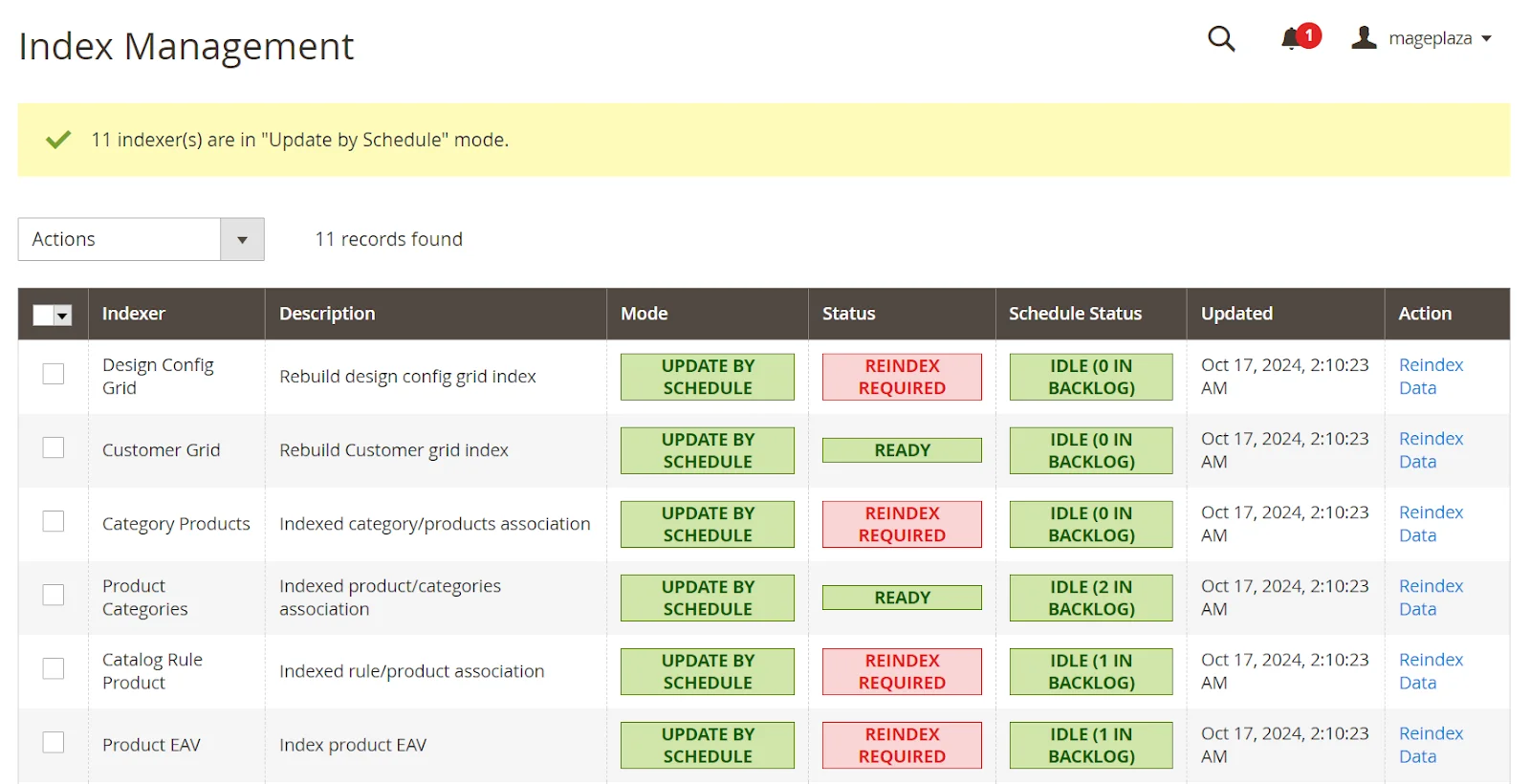Tick the Product EAV checkbox
The image size is (1530, 784).
pyautogui.click(x=54, y=742)
